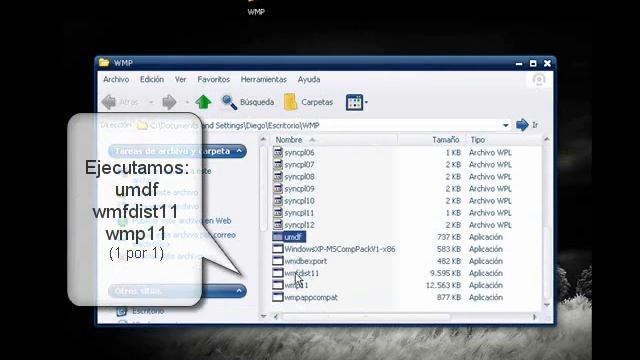Select the syncpl06 file icon
Image resolution: width=640 pixels, height=360 pixels.
(278, 152)
